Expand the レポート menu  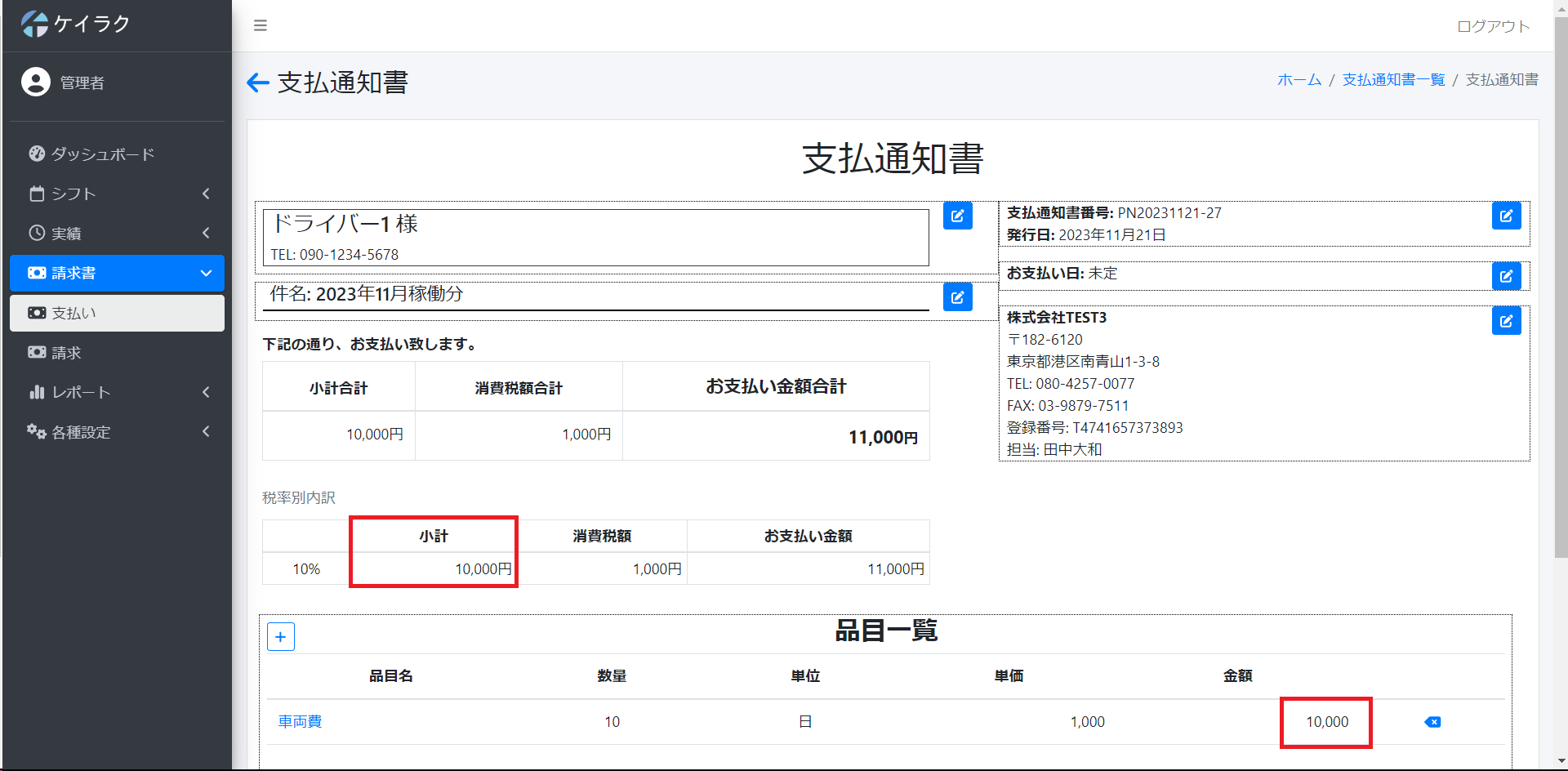pyautogui.click(x=117, y=392)
